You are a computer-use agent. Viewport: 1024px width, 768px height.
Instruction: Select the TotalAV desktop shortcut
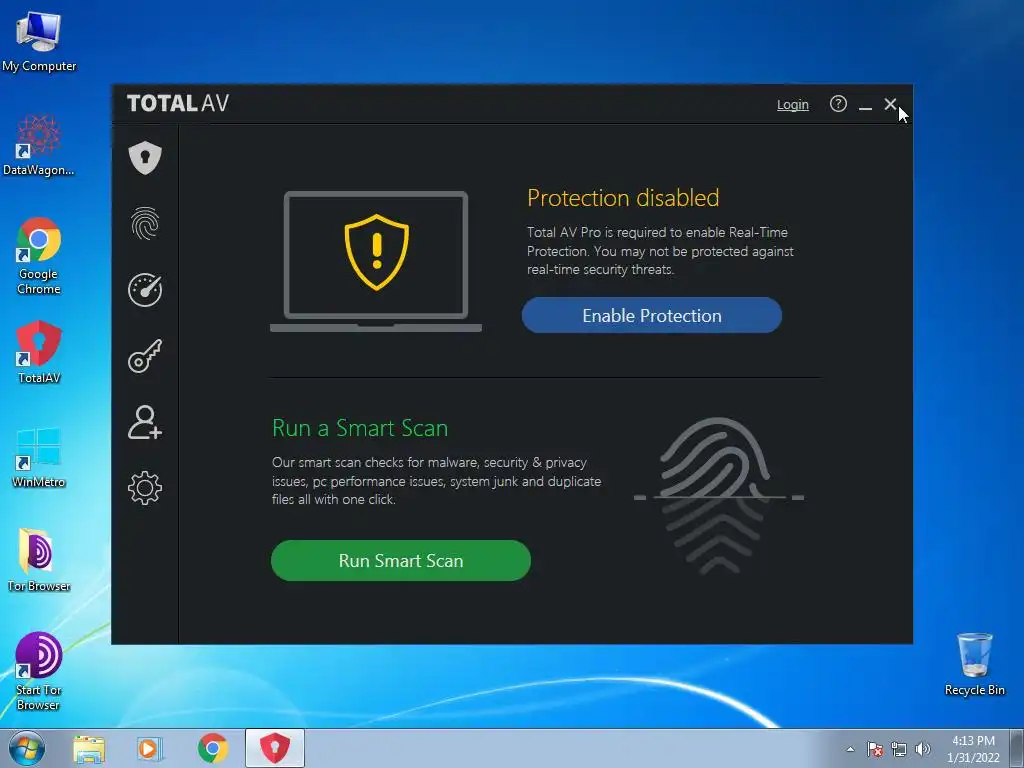pyautogui.click(x=39, y=353)
